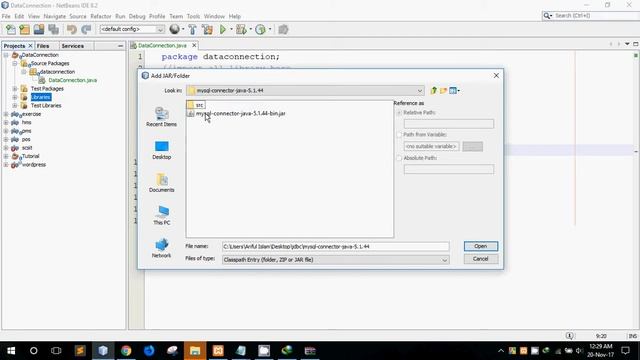
Task: Open the File menu
Action: [x=6, y=16]
